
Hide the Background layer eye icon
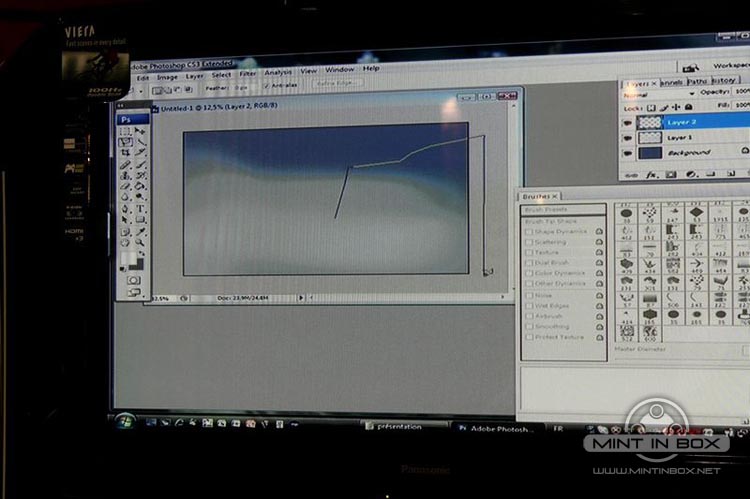[x=627, y=154]
